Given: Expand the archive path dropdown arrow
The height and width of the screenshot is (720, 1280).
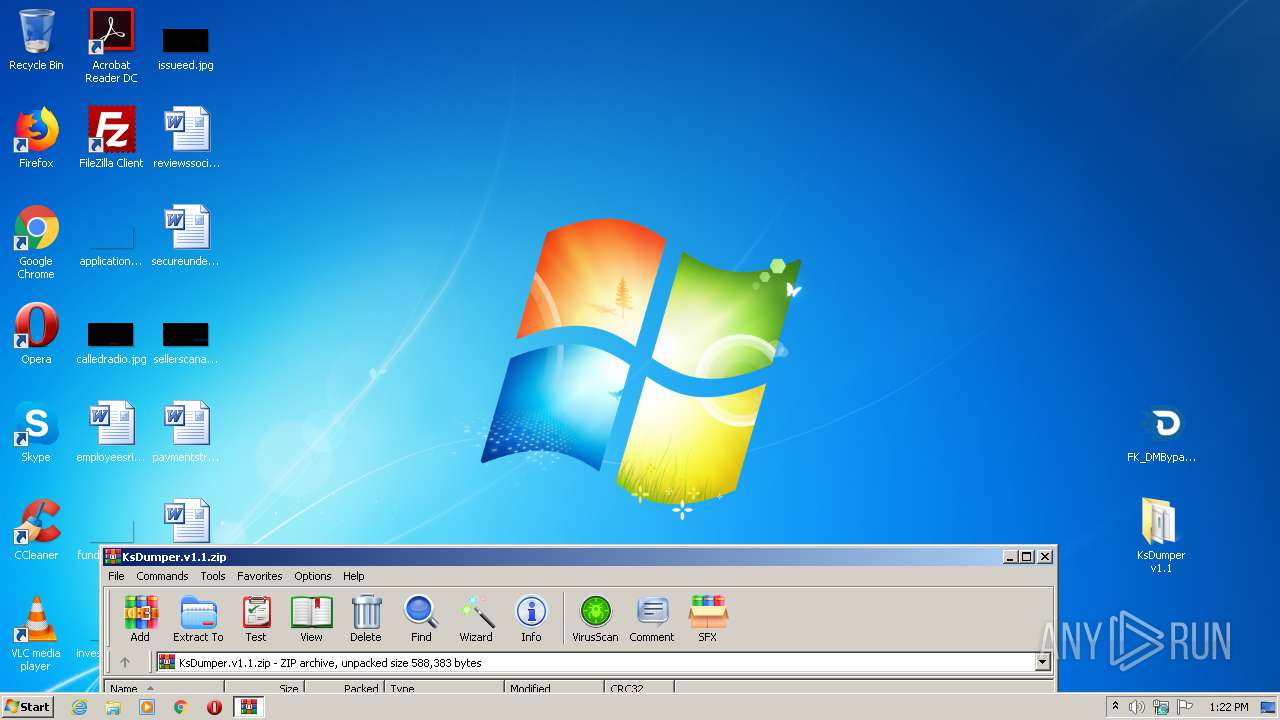Looking at the screenshot, I should pos(1042,662).
